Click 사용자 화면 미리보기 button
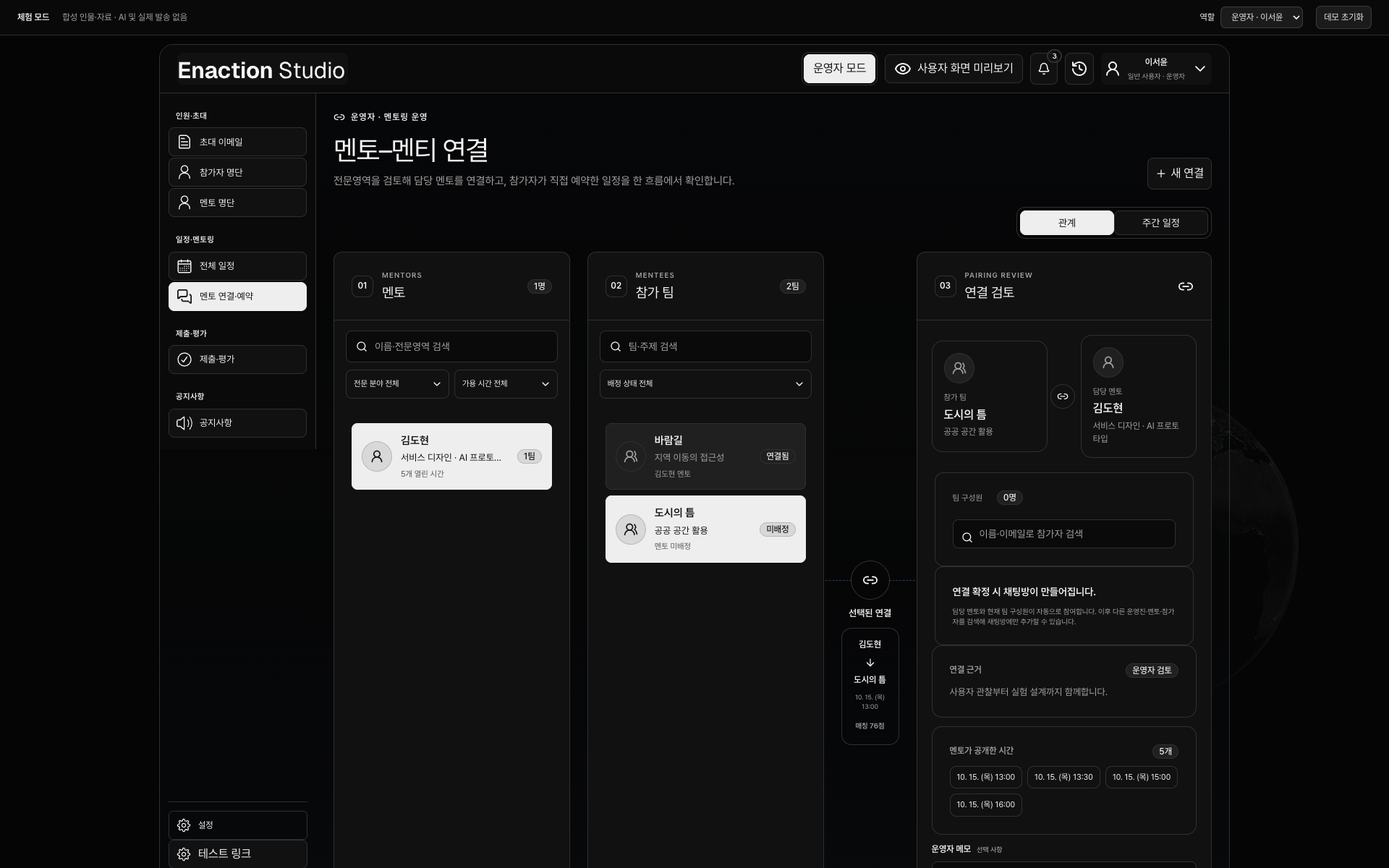Image resolution: width=1389 pixels, height=868 pixels. (x=953, y=69)
